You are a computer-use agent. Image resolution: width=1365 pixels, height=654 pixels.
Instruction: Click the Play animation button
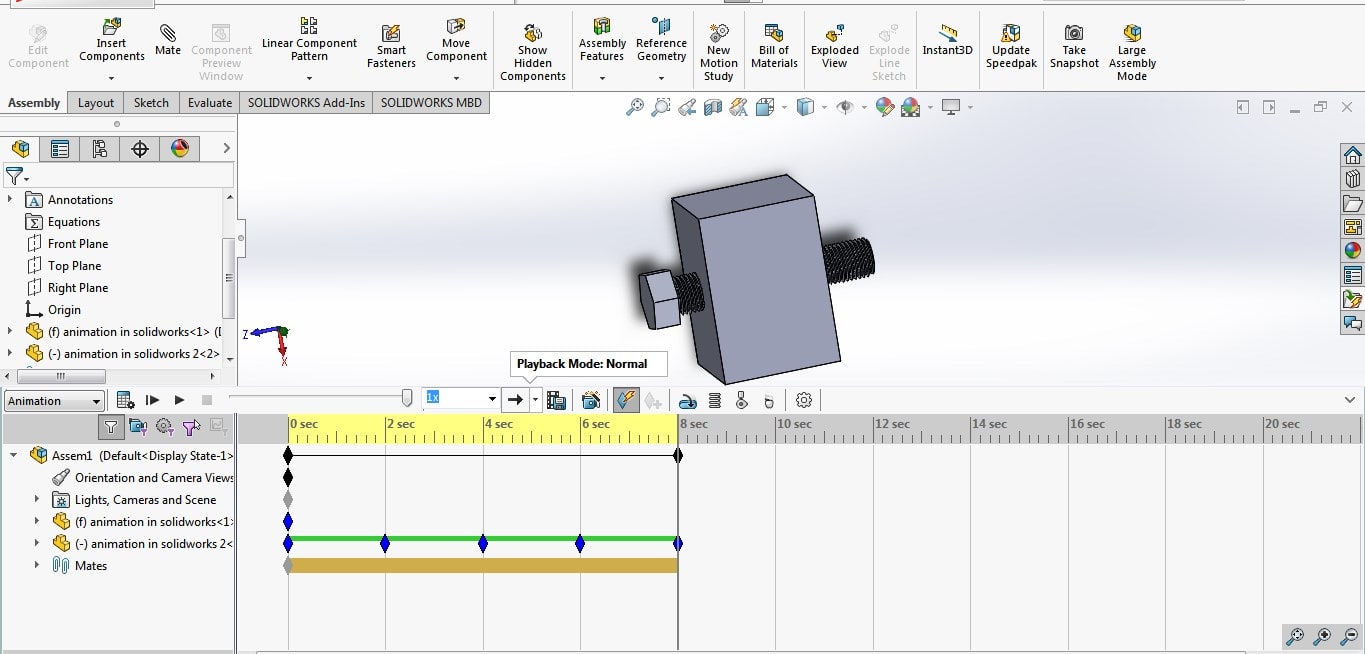[179, 400]
